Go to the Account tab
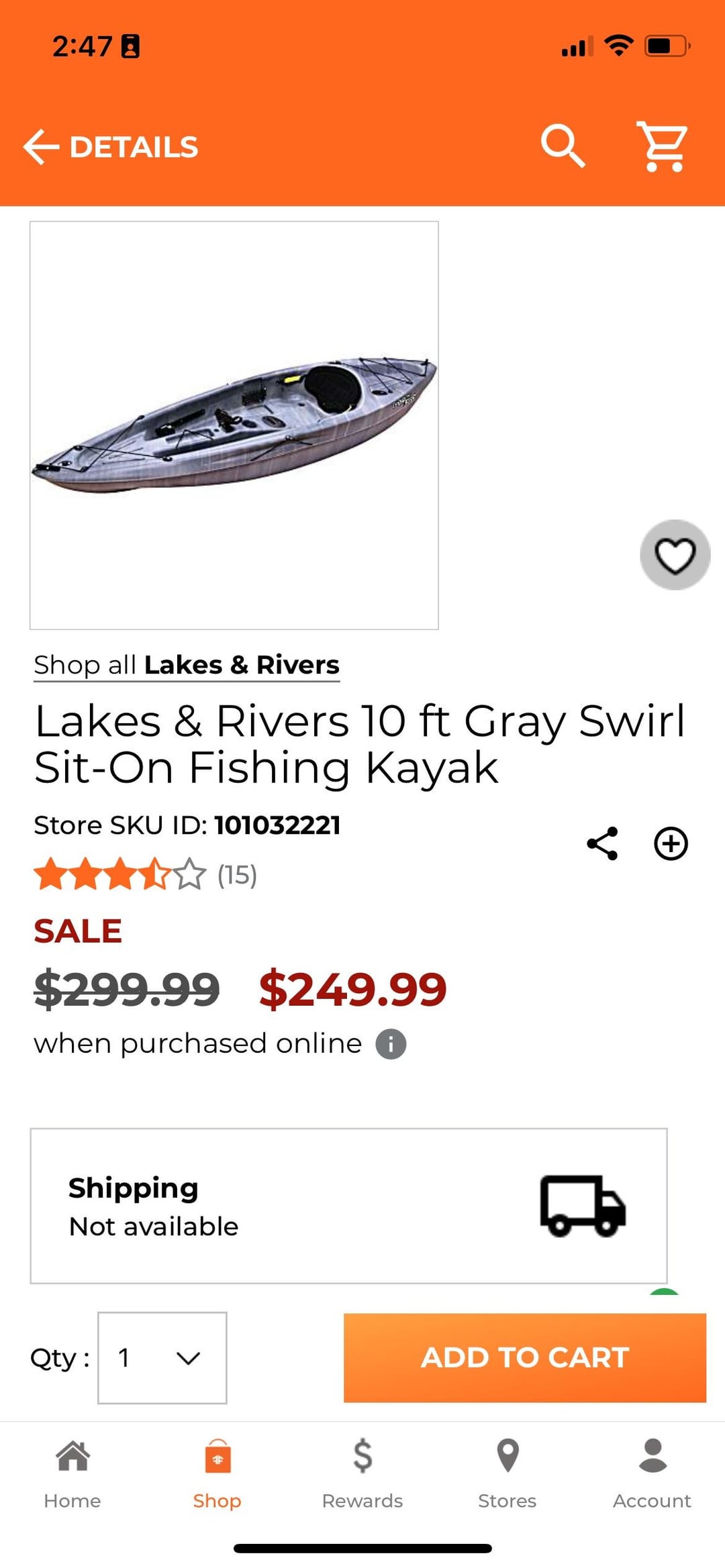The width and height of the screenshot is (725, 1568). [652, 1473]
